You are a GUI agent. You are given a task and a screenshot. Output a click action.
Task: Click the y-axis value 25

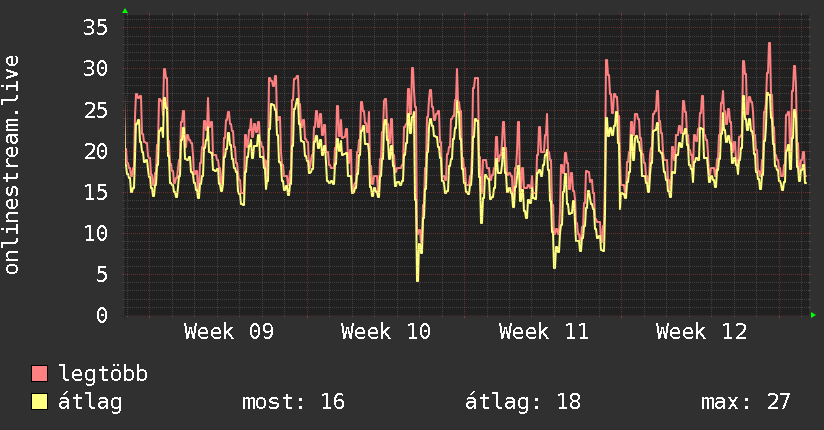(96, 110)
